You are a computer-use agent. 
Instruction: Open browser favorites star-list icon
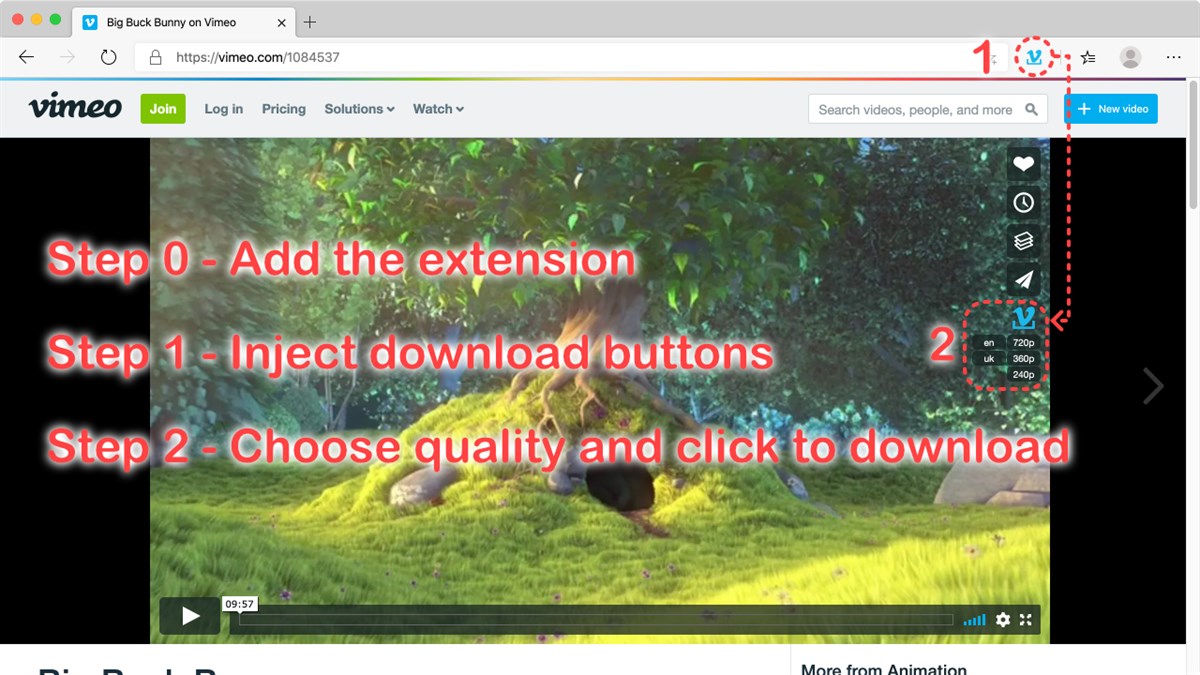point(1088,57)
